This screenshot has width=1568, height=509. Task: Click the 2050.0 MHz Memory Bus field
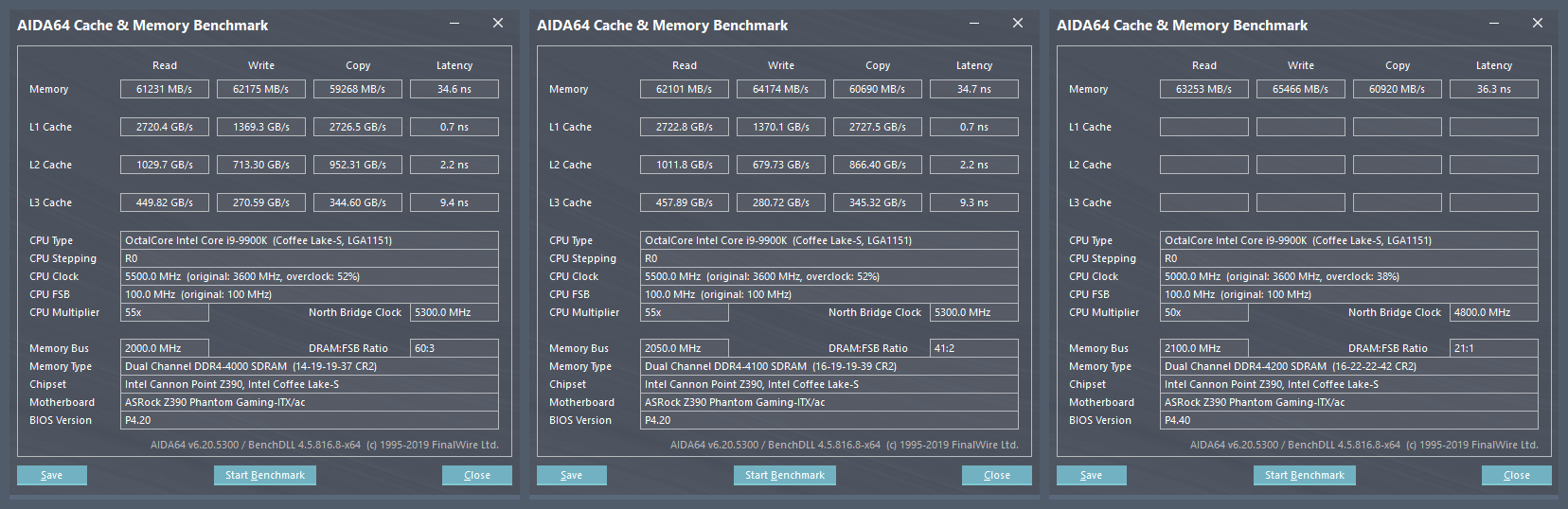point(685,348)
